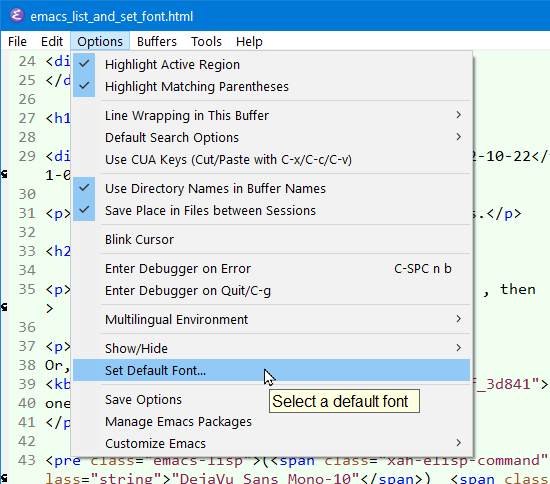550x484 pixels.
Task: Click line number 24 in the gutter
Action: point(27,61)
